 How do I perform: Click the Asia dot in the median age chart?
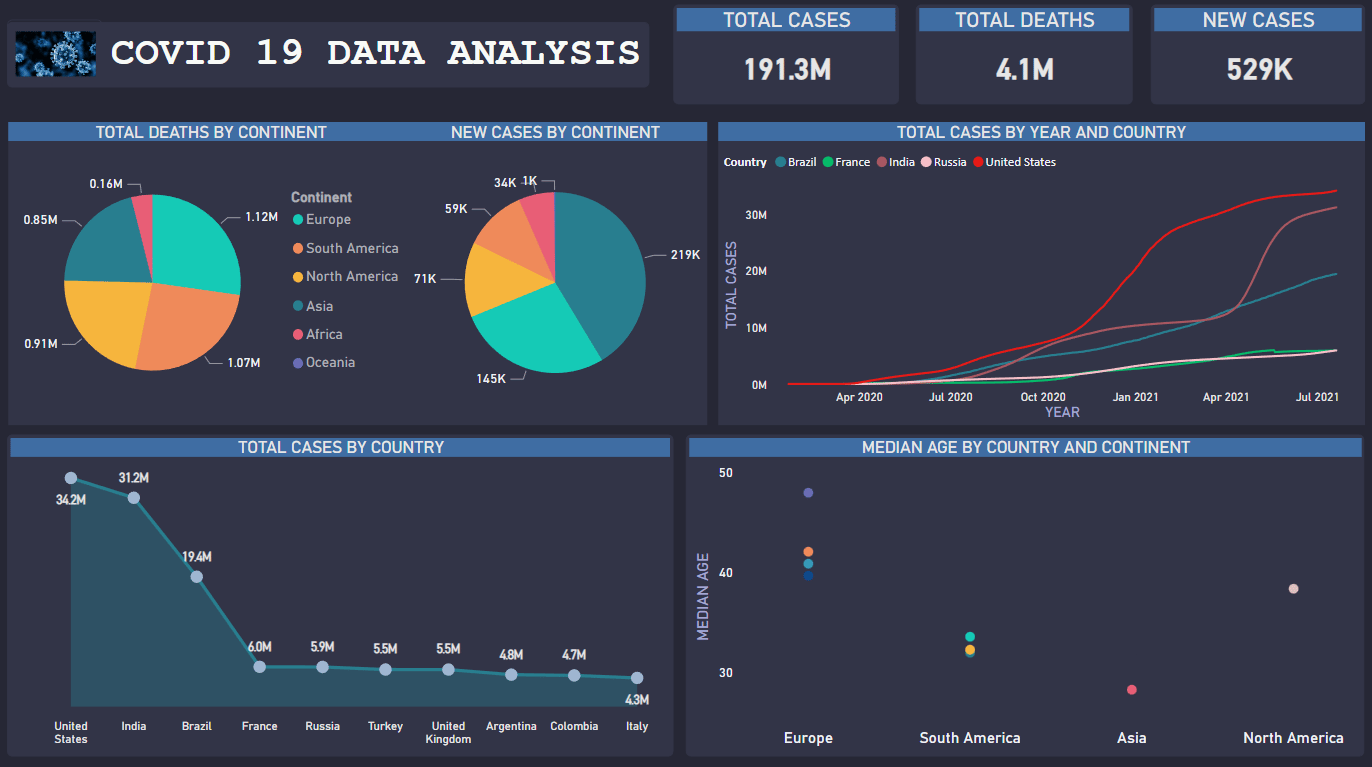tap(1132, 690)
